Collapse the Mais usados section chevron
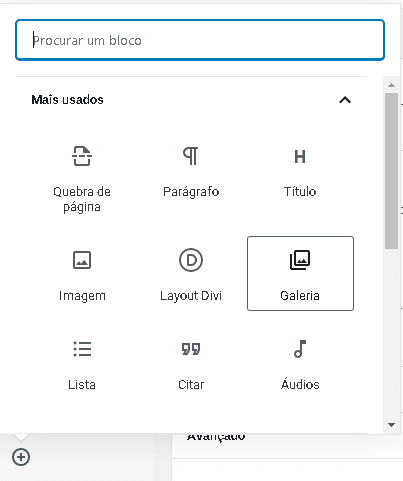Image resolution: width=403 pixels, height=481 pixels. pos(345,100)
